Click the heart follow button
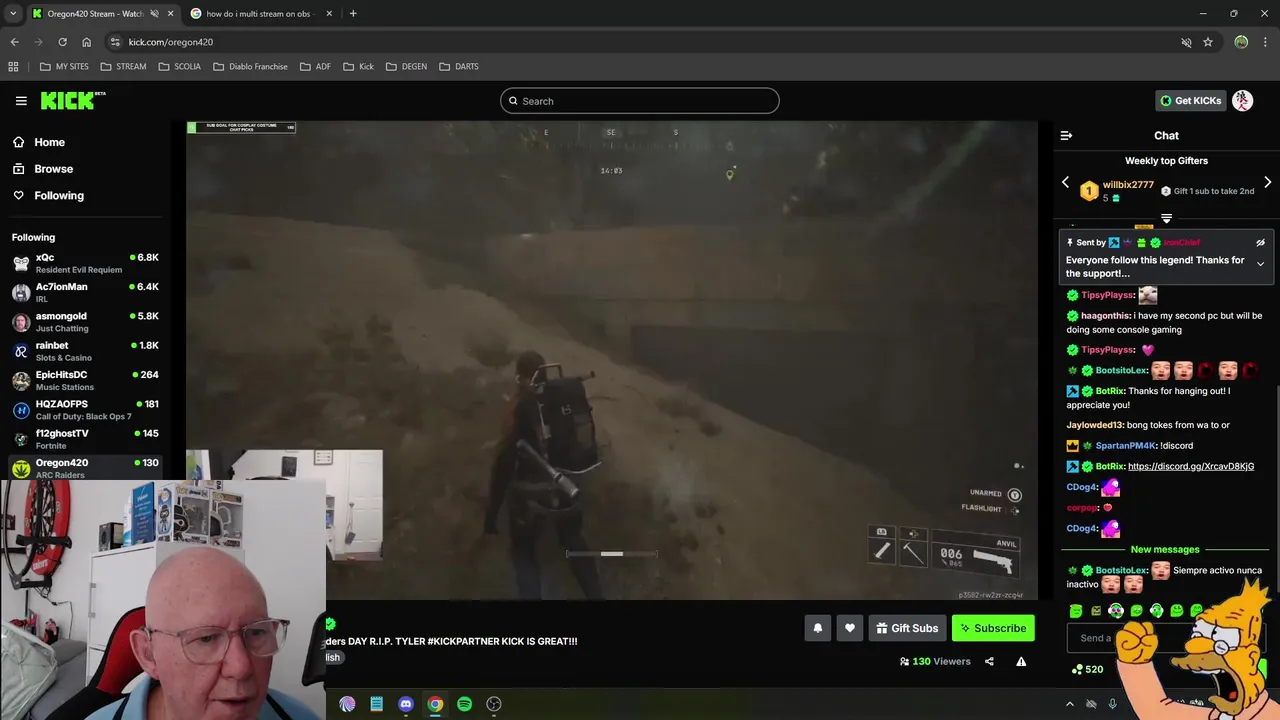This screenshot has height=720, width=1280. tap(850, 628)
